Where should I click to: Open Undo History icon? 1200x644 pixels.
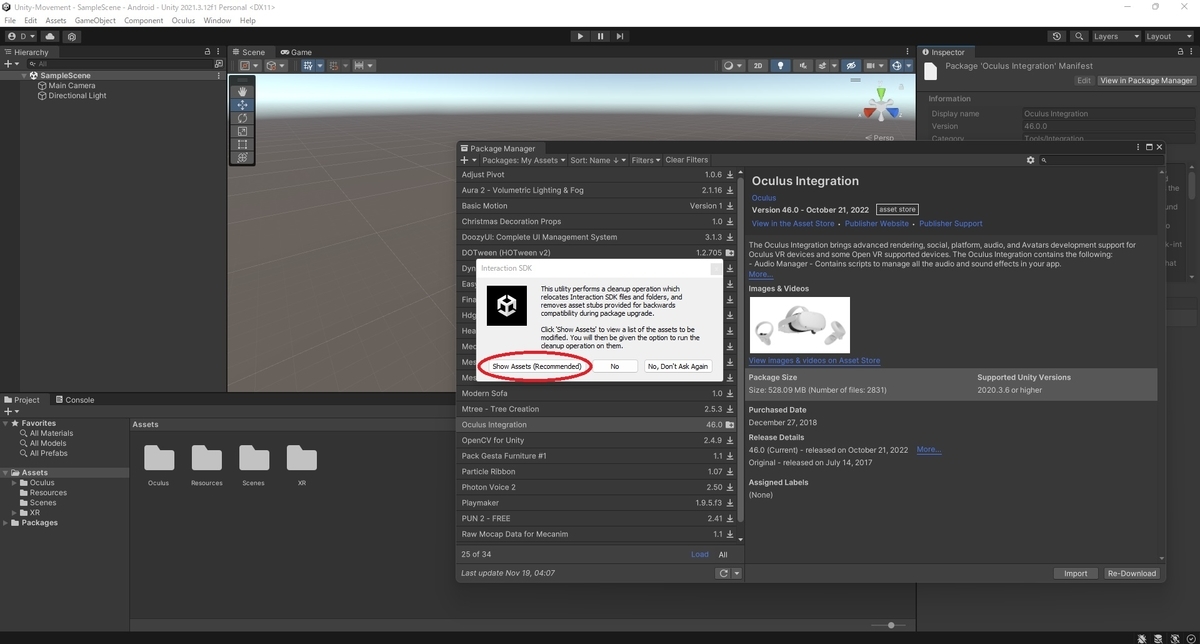coord(1057,36)
